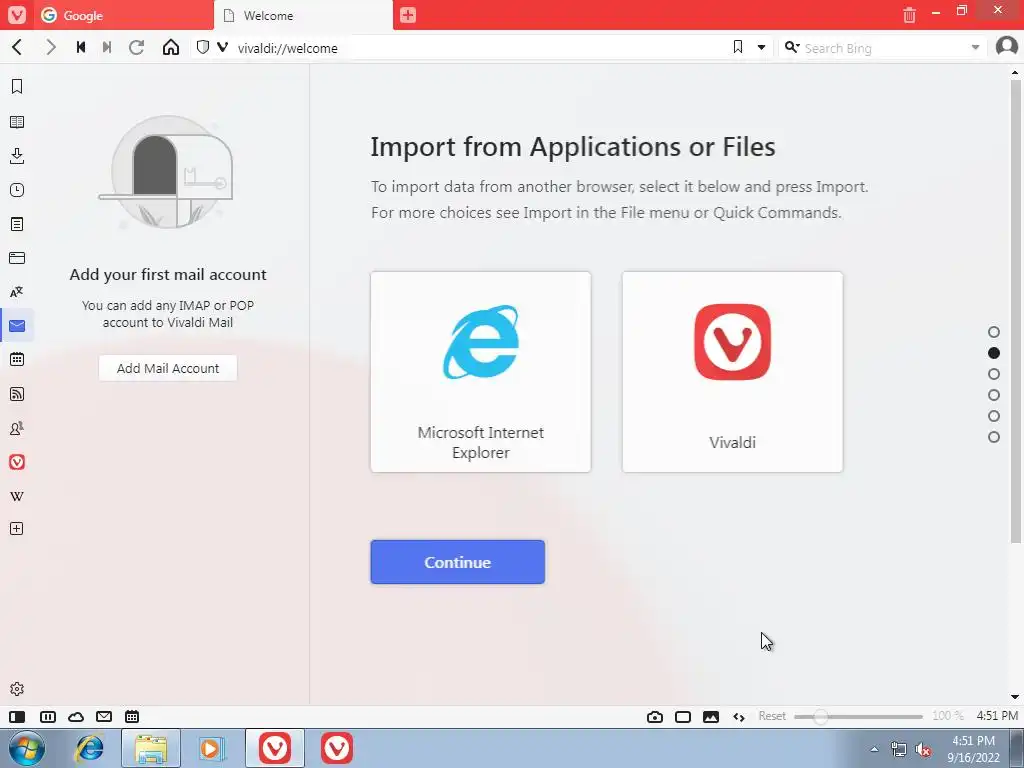The width and height of the screenshot is (1024, 768).
Task: Open the Translate panel
Action: point(17,292)
